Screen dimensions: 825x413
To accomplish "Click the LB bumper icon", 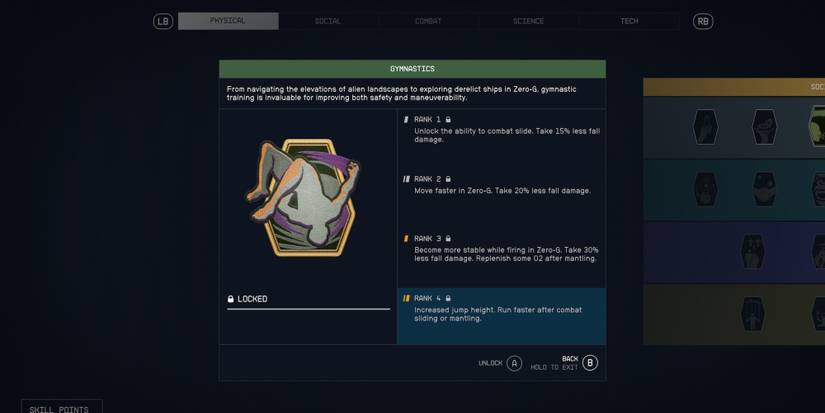I will (163, 21).
